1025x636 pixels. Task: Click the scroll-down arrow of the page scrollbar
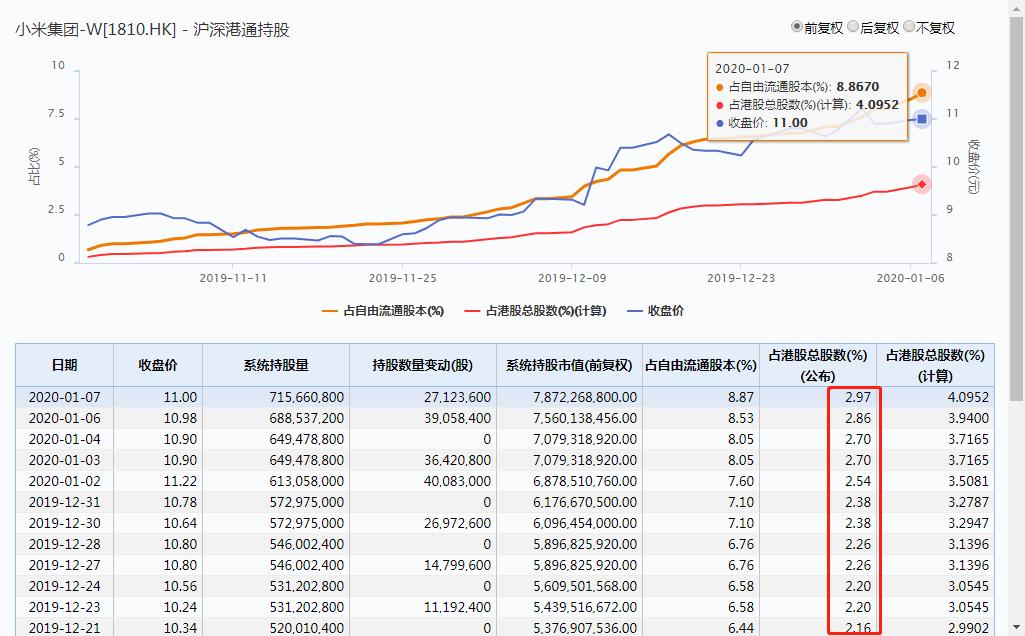1017,629
